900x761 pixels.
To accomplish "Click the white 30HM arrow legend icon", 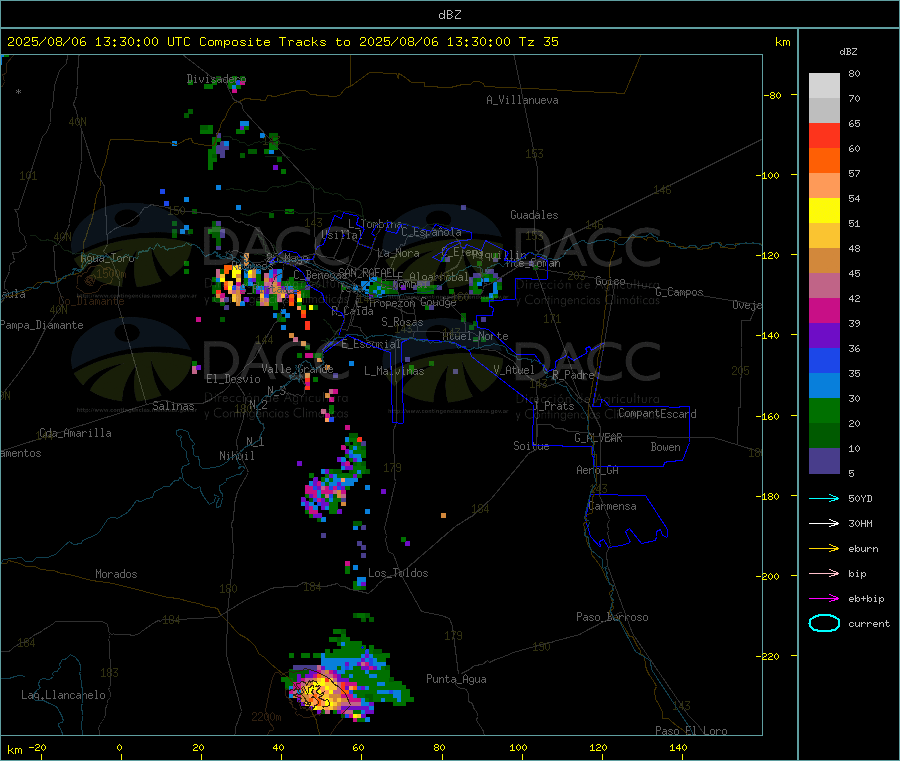I will click(824, 523).
